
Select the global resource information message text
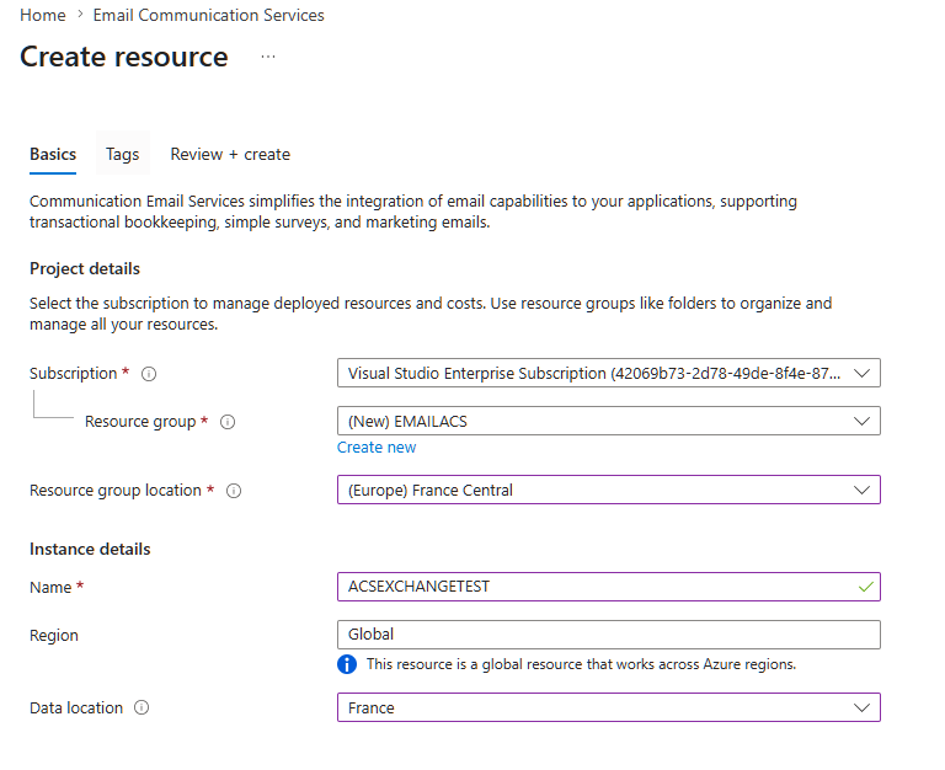(x=581, y=664)
